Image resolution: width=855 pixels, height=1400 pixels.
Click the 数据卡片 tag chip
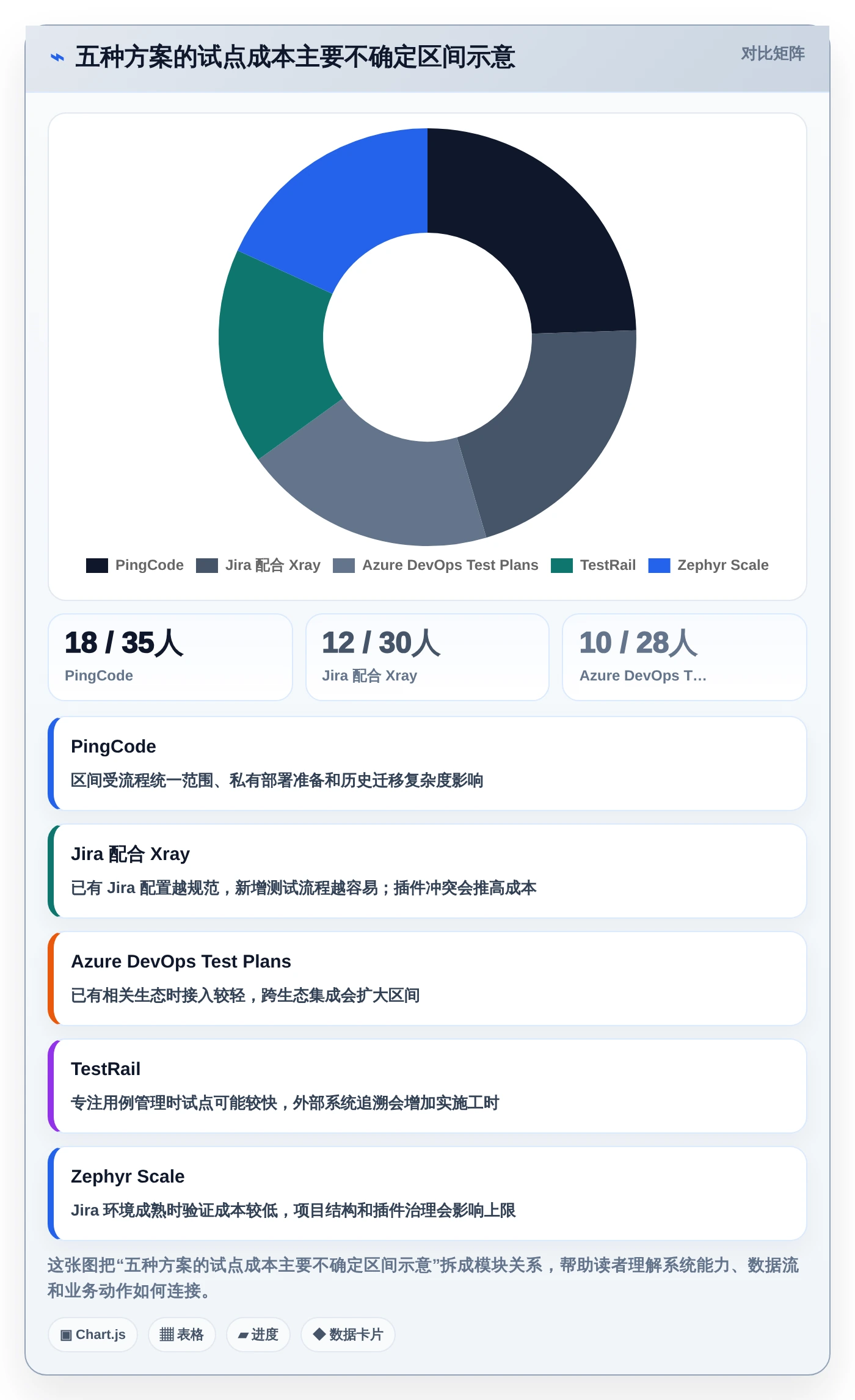pyautogui.click(x=348, y=1335)
